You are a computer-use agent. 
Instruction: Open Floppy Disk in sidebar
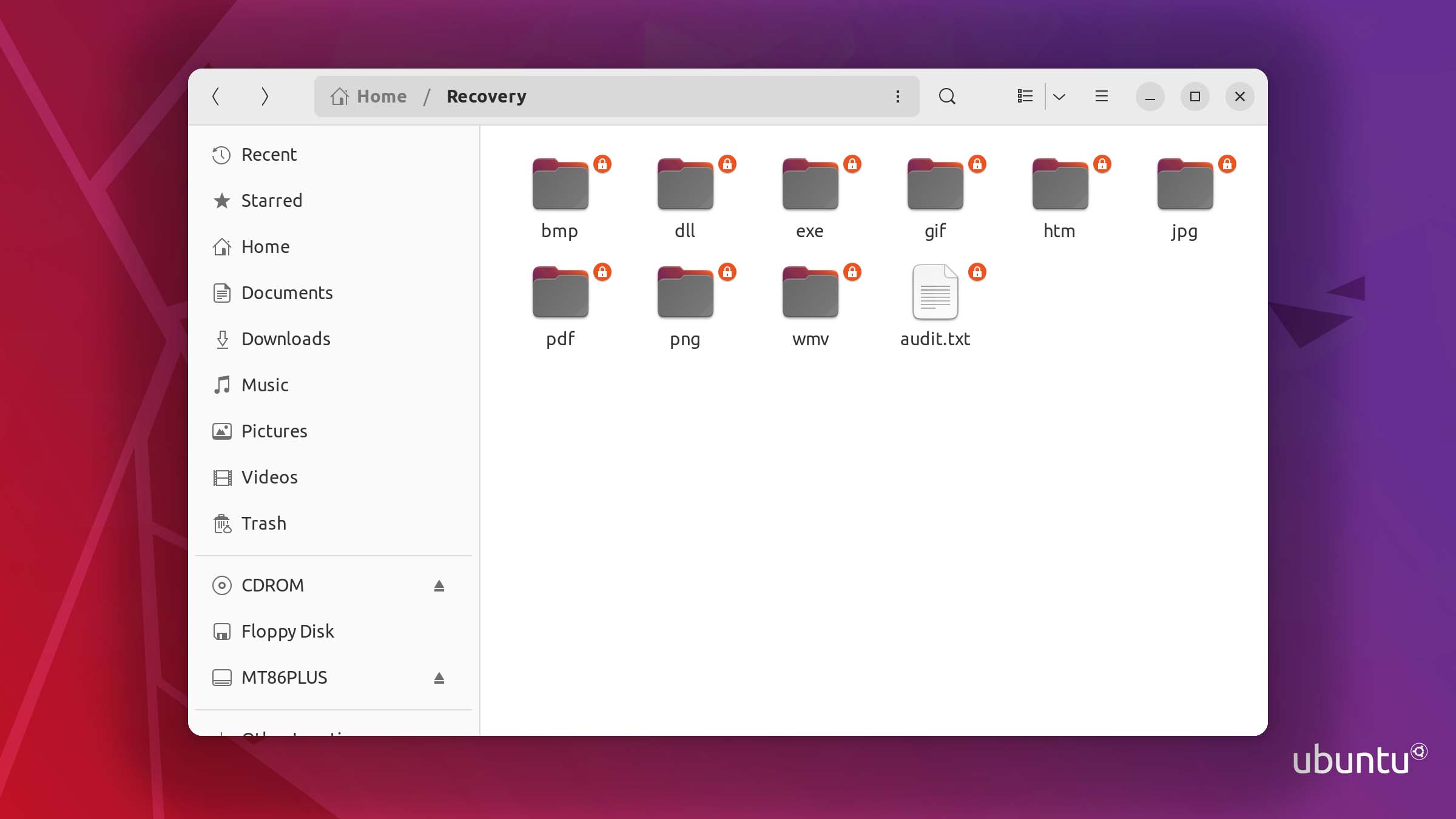click(x=334, y=632)
